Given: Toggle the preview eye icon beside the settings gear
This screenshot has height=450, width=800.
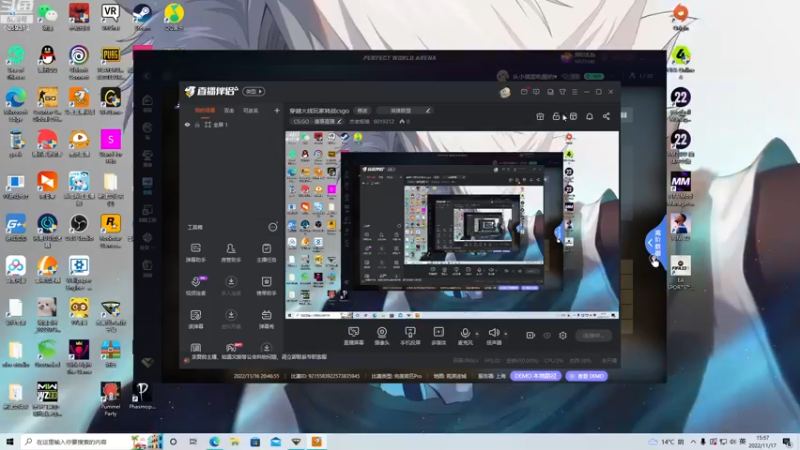Looking at the screenshot, I should click(x=547, y=335).
